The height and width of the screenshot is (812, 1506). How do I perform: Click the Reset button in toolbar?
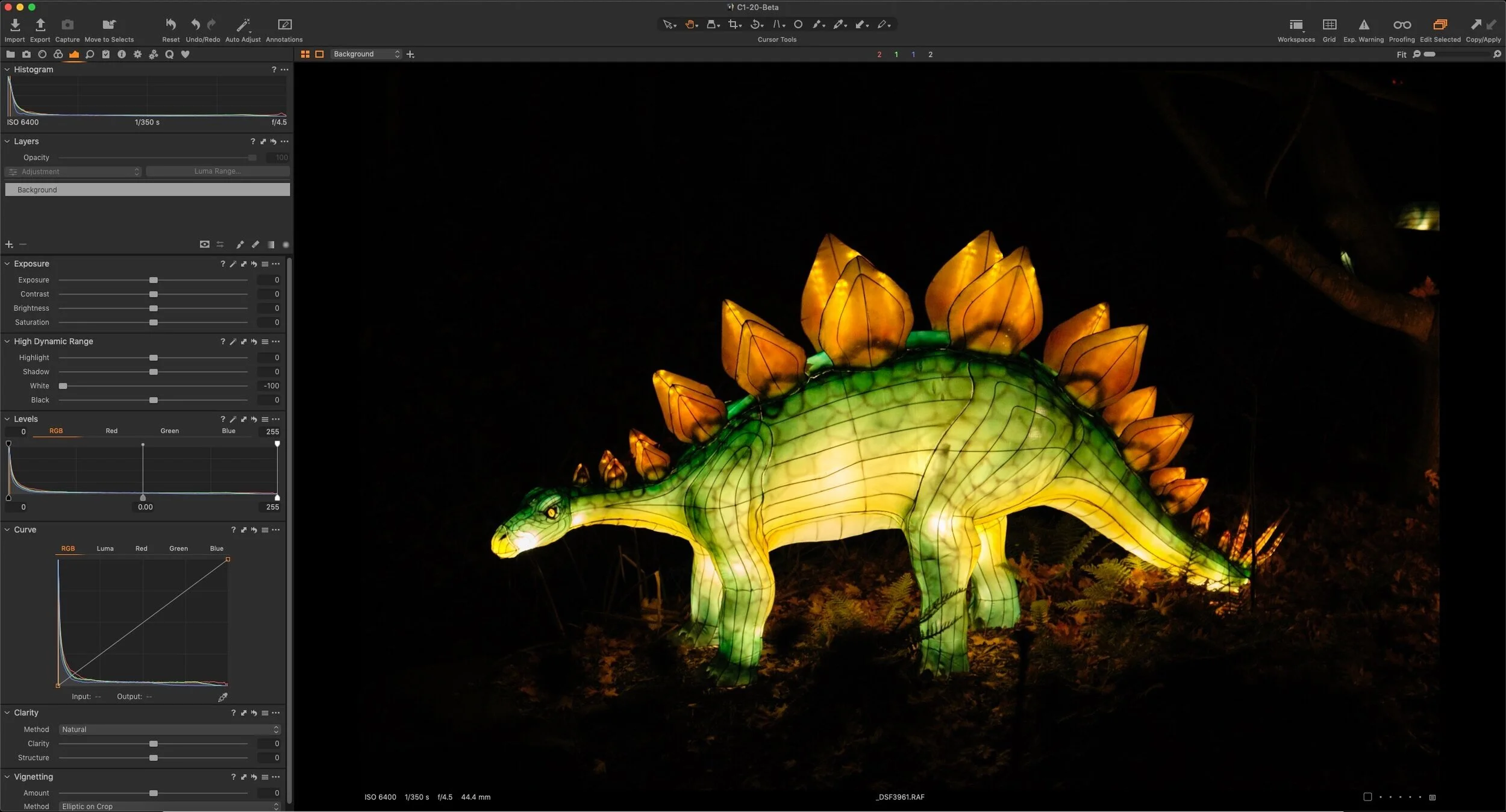pos(170,25)
